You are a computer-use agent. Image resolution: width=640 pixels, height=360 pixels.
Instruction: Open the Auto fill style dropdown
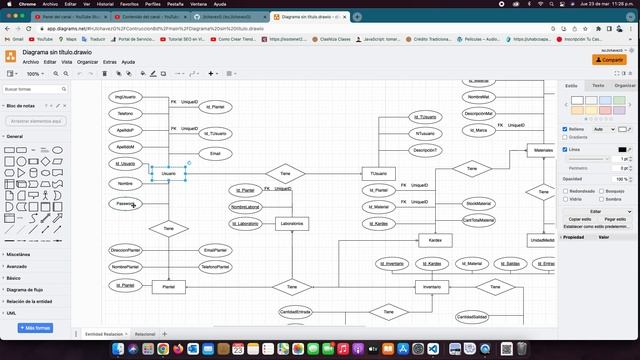click(x=604, y=129)
